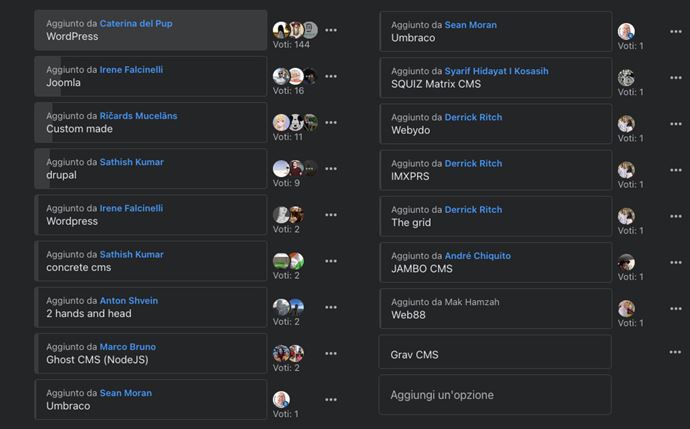View voter avatars next to drupal
690x429 pixels.
(295, 169)
